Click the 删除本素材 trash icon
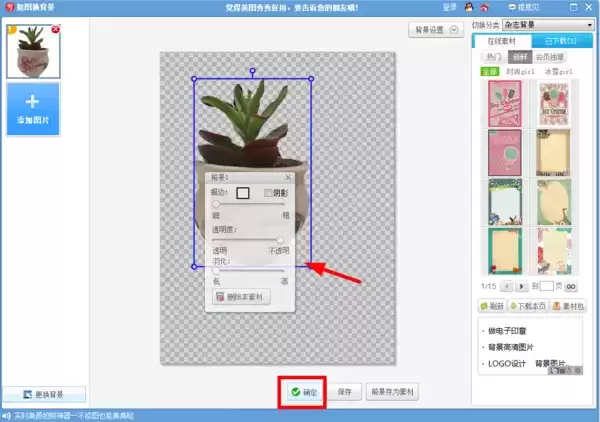This screenshot has height=422, width=600. [x=219, y=297]
